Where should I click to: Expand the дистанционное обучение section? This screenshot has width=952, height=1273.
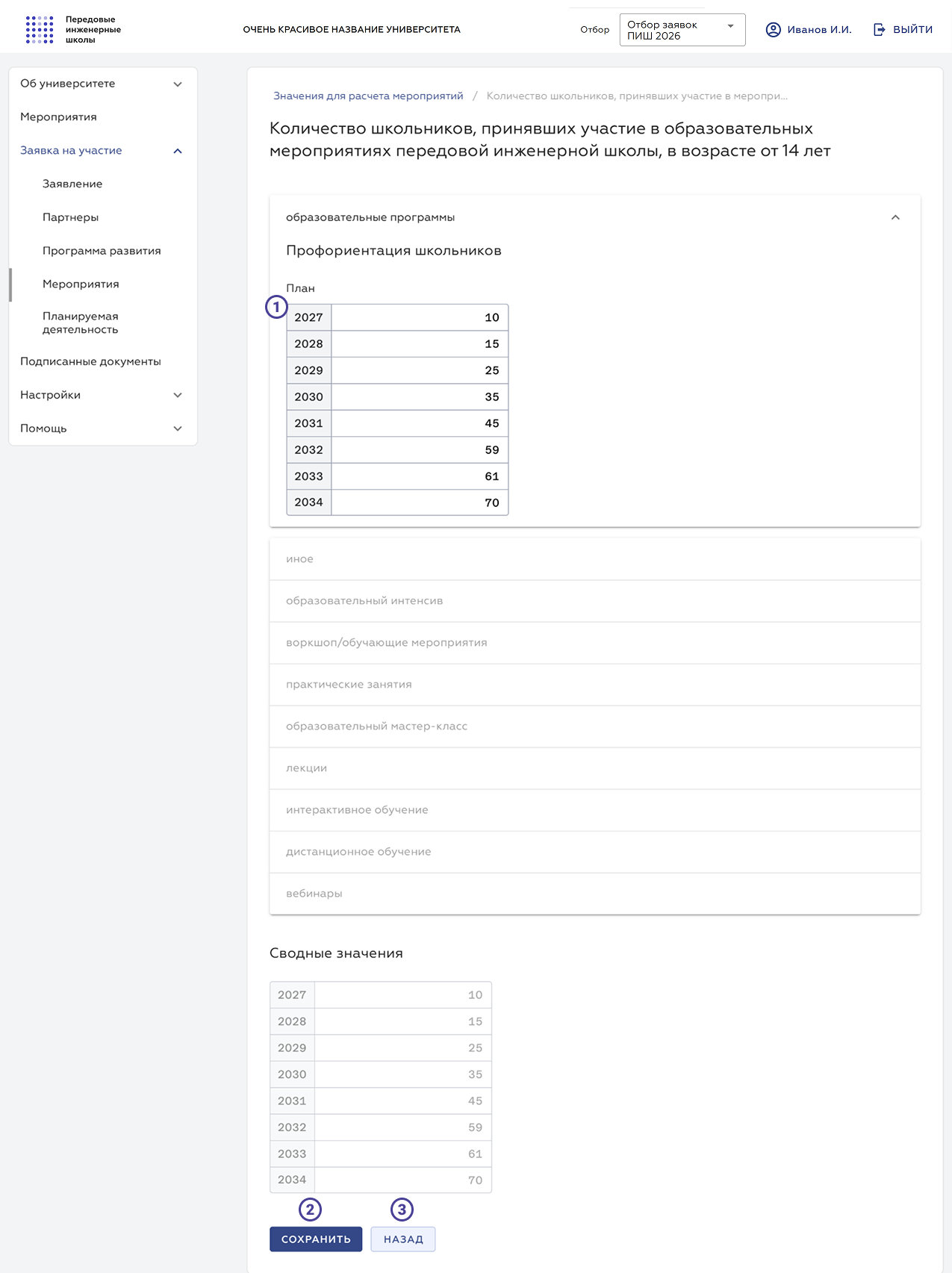point(595,852)
